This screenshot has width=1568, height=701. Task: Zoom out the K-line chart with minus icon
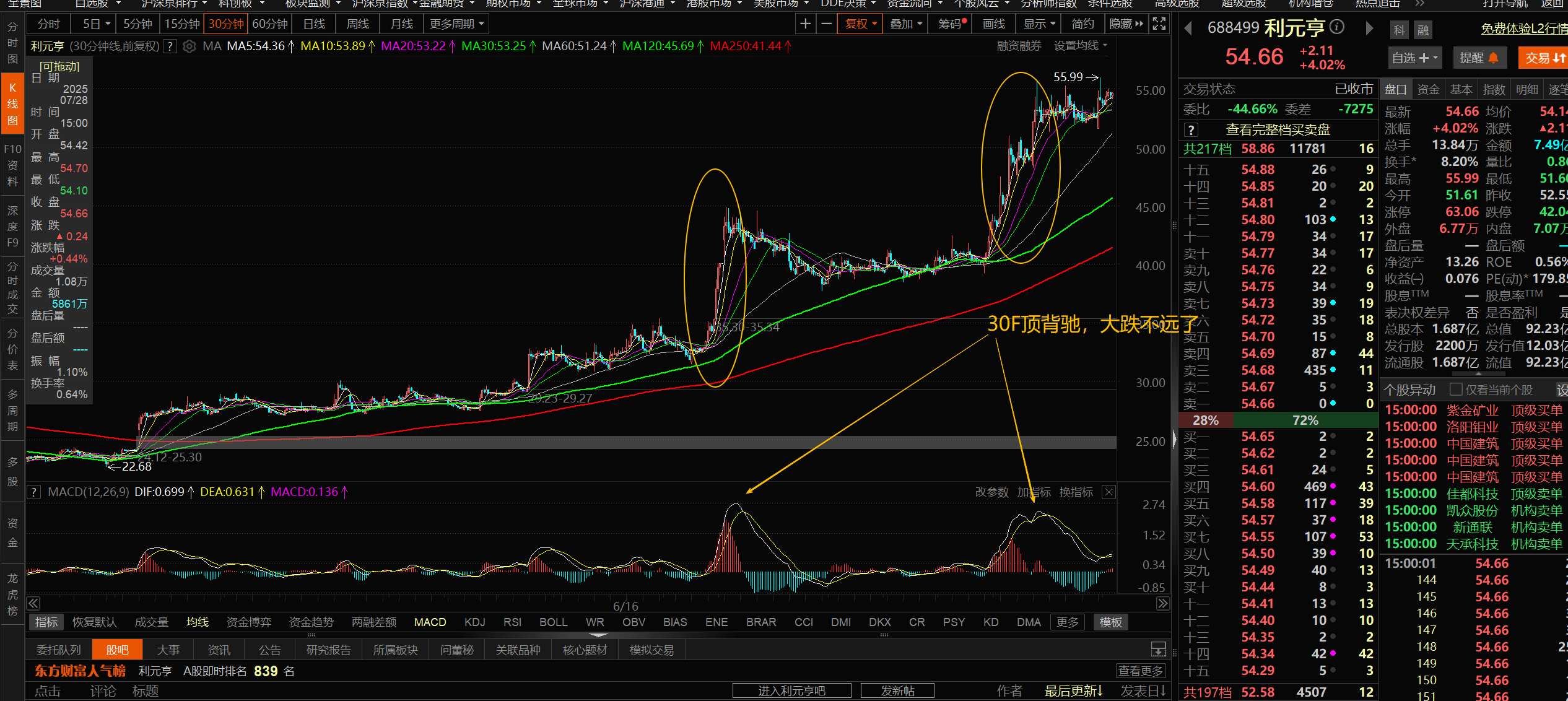pyautogui.click(x=826, y=24)
